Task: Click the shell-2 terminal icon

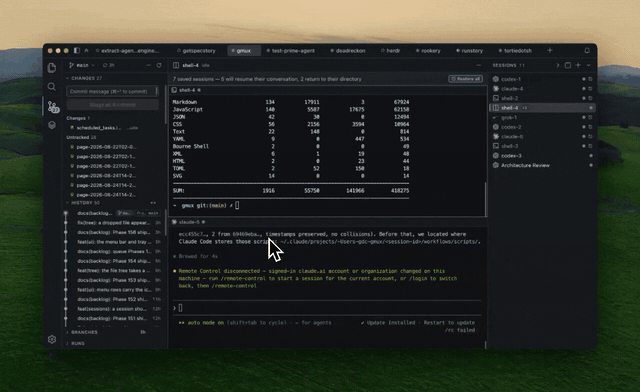Action: 496,98
